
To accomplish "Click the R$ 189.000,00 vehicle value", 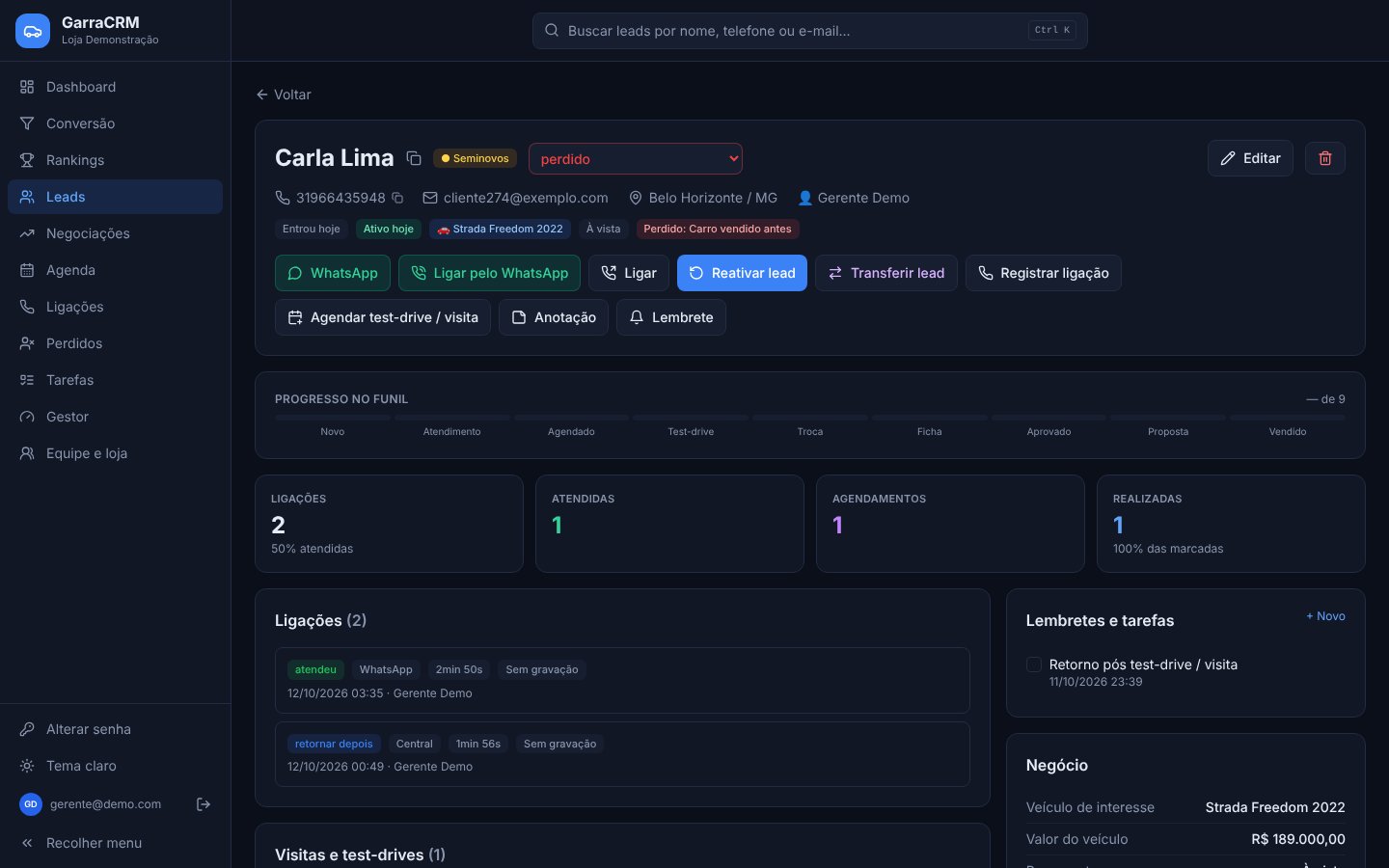I will click(1298, 839).
